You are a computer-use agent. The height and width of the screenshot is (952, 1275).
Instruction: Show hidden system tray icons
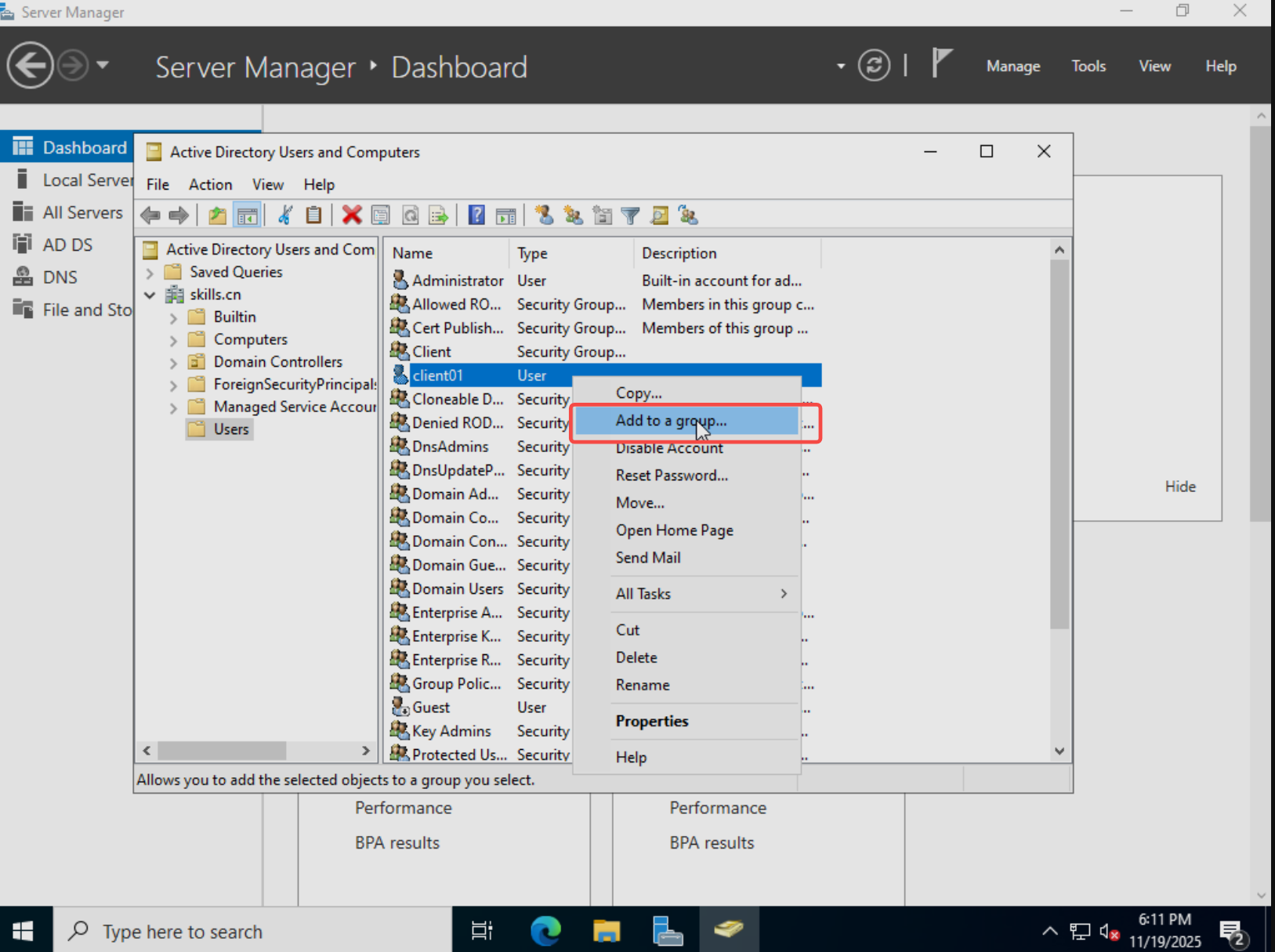[1049, 931]
